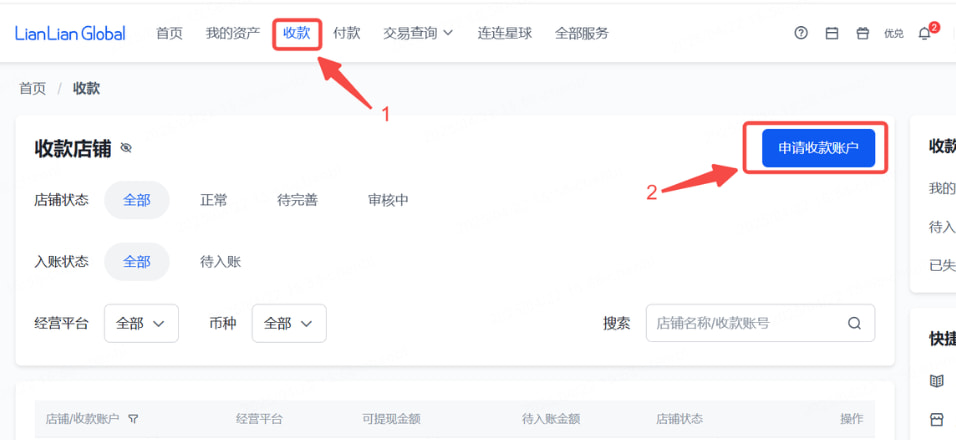Open the help question-mark icon
956x440 pixels.
(x=801, y=34)
